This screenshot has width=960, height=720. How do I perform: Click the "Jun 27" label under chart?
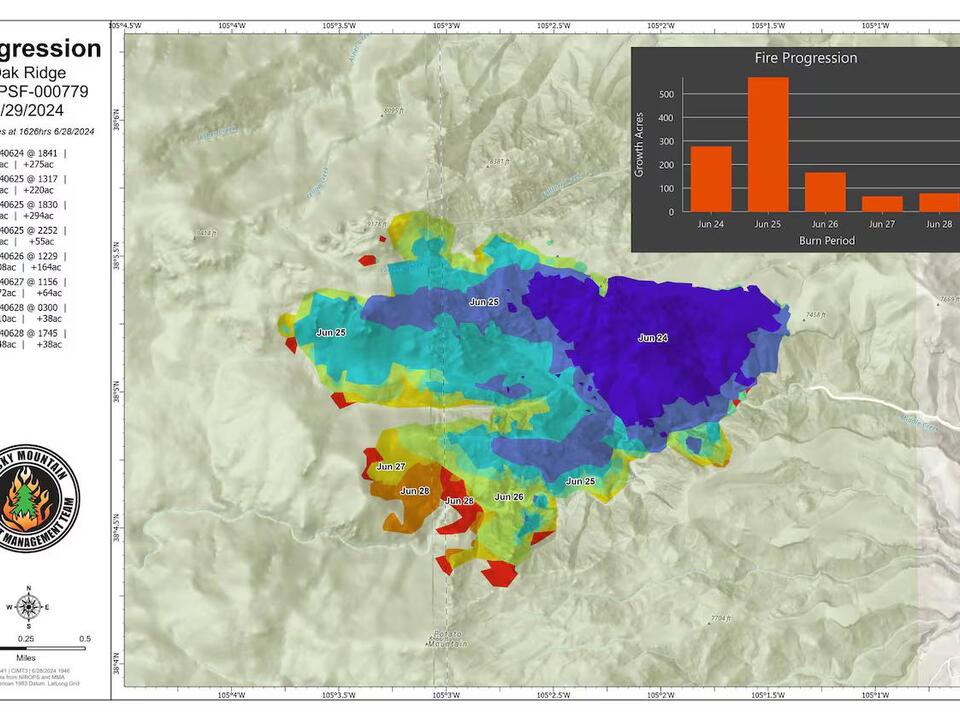(x=882, y=224)
